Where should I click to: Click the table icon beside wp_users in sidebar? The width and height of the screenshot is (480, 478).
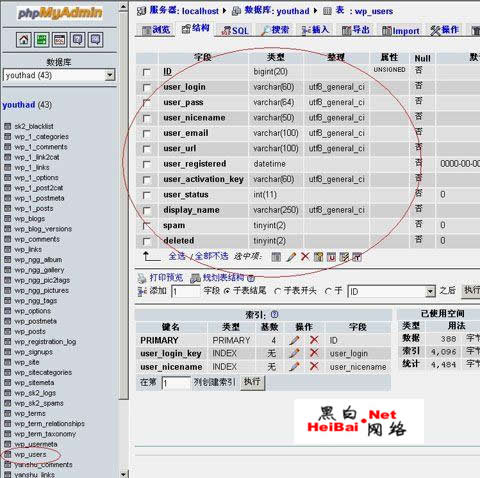tap(7, 454)
